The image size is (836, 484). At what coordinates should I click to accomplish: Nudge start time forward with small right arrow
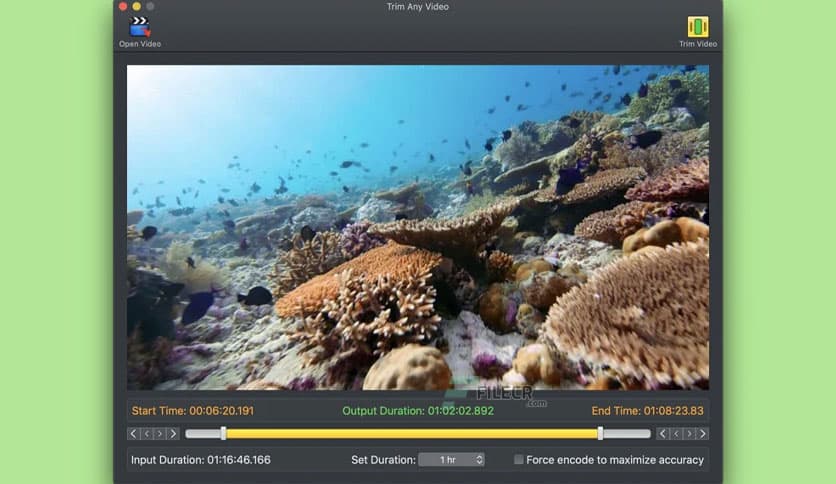[159, 434]
